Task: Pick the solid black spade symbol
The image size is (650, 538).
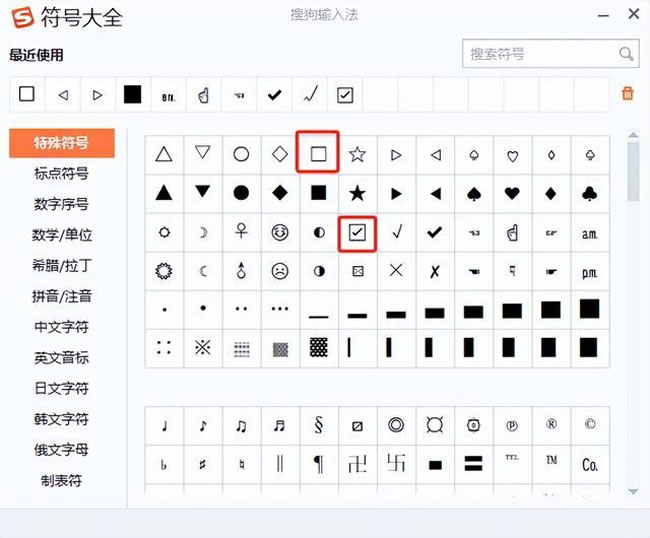Action: [473, 193]
